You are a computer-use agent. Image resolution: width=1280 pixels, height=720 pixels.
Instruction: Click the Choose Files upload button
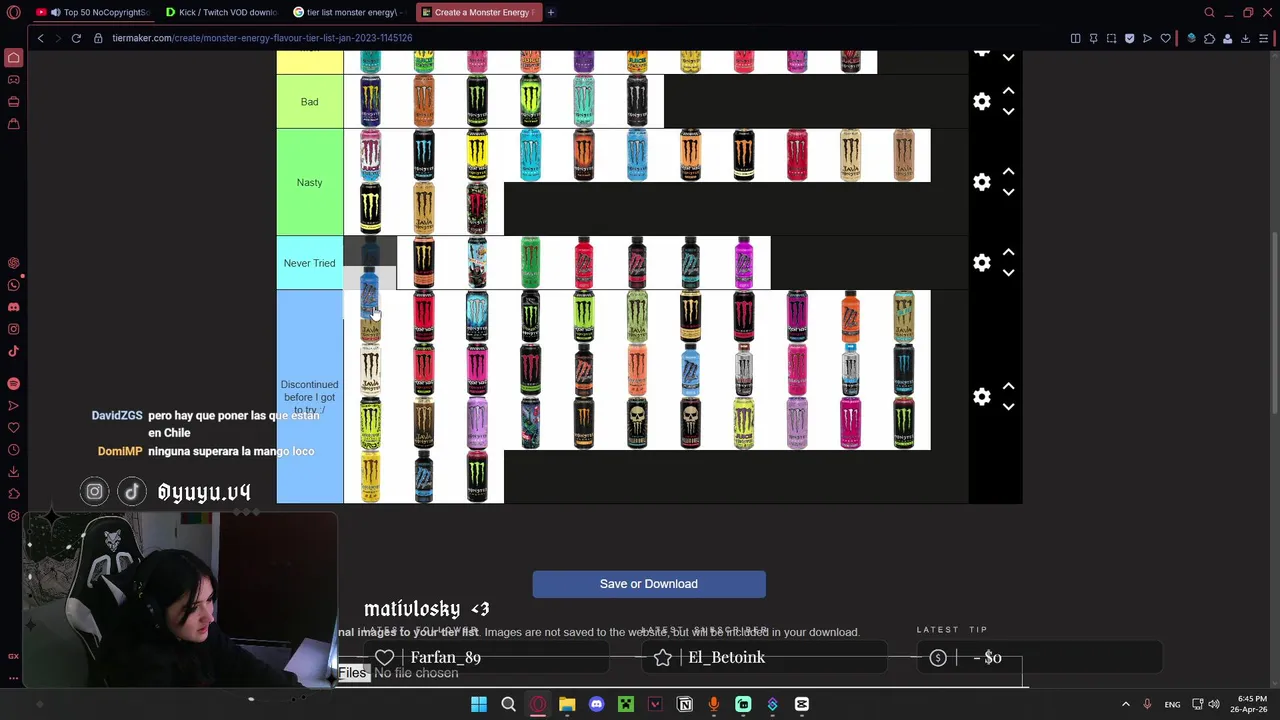(x=352, y=673)
